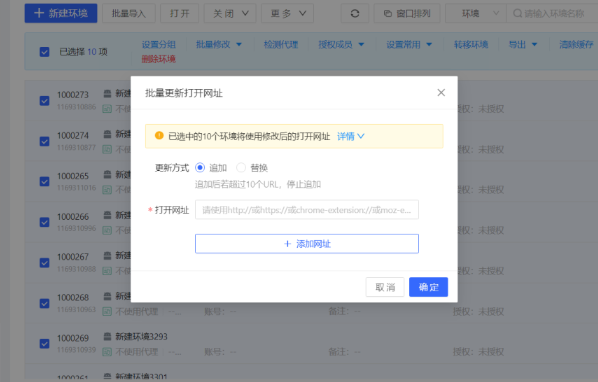Uncheck the checkbox for row 1000268
The width and height of the screenshot is (598, 382).
(x=44, y=303)
